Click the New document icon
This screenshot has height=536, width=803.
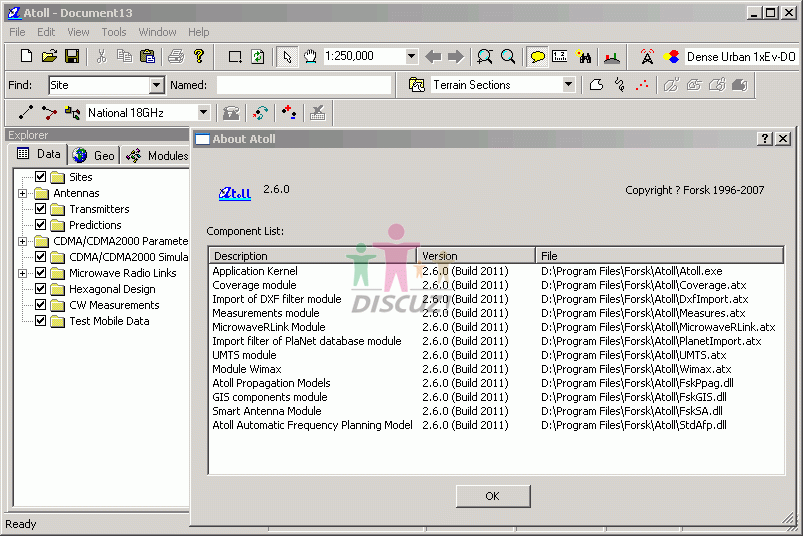tap(26, 57)
